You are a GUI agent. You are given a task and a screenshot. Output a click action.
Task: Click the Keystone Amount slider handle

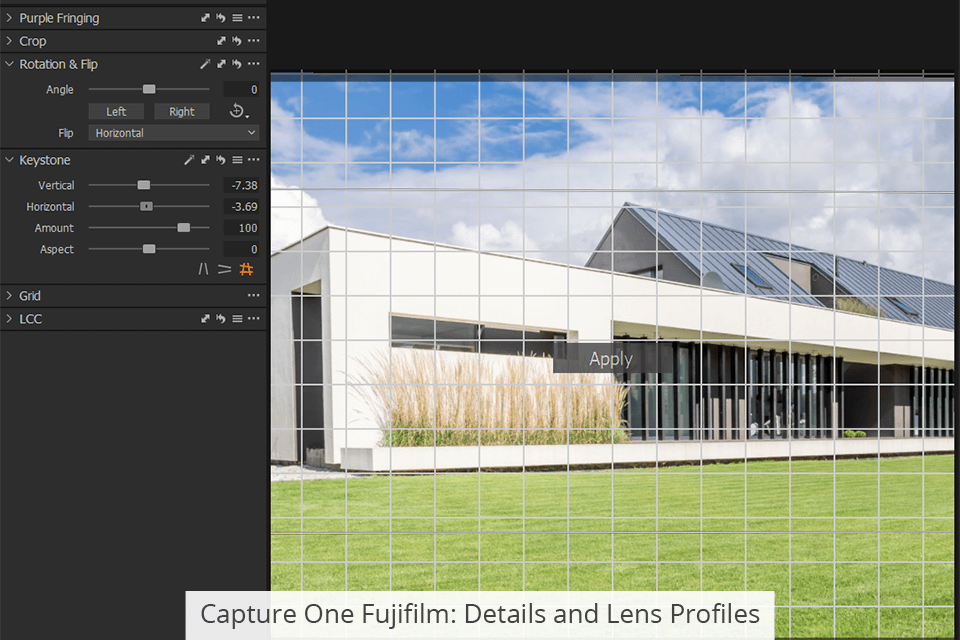184,228
